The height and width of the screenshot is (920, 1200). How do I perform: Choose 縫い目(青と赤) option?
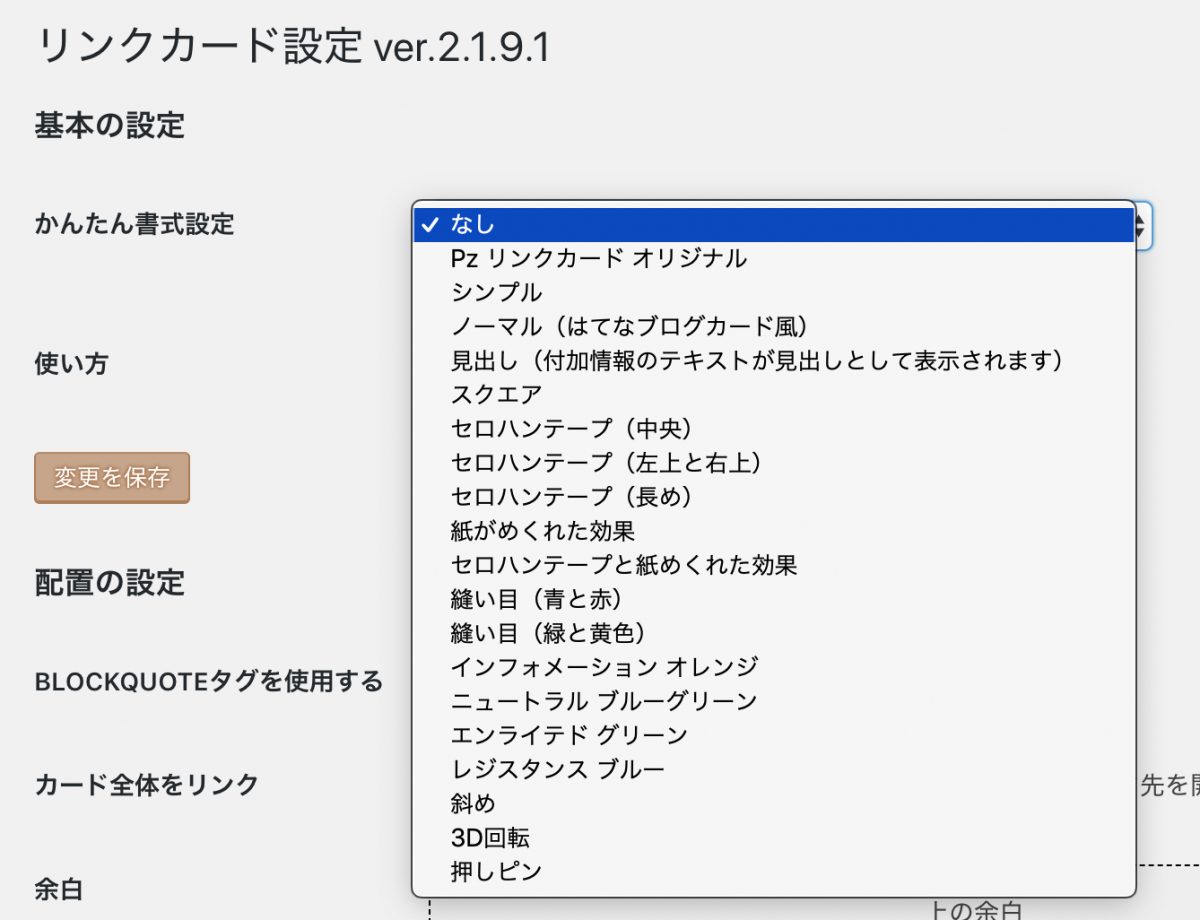(x=774, y=599)
